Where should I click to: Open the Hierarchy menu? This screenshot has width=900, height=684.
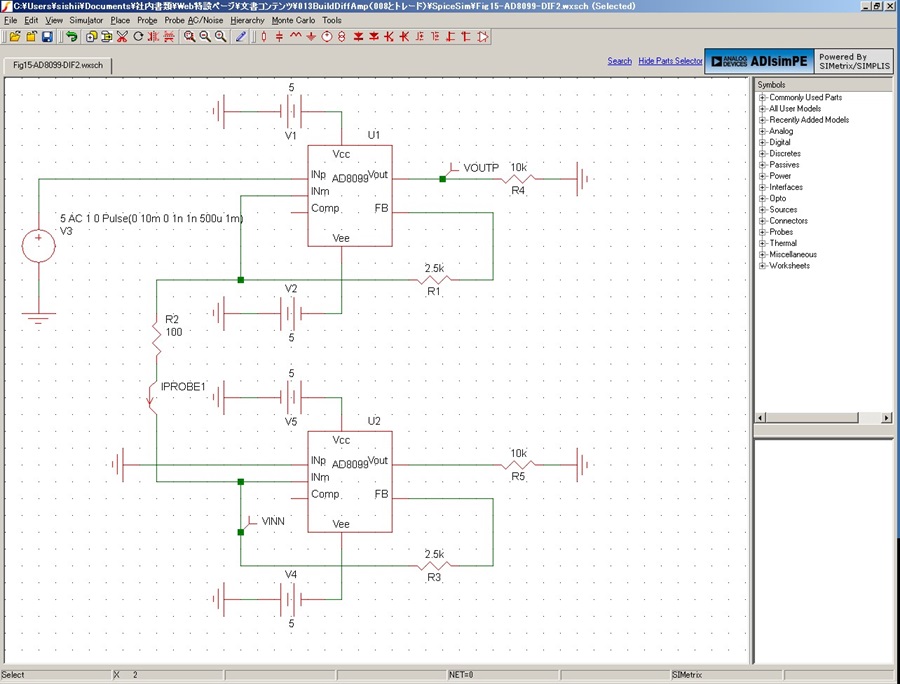(247, 20)
